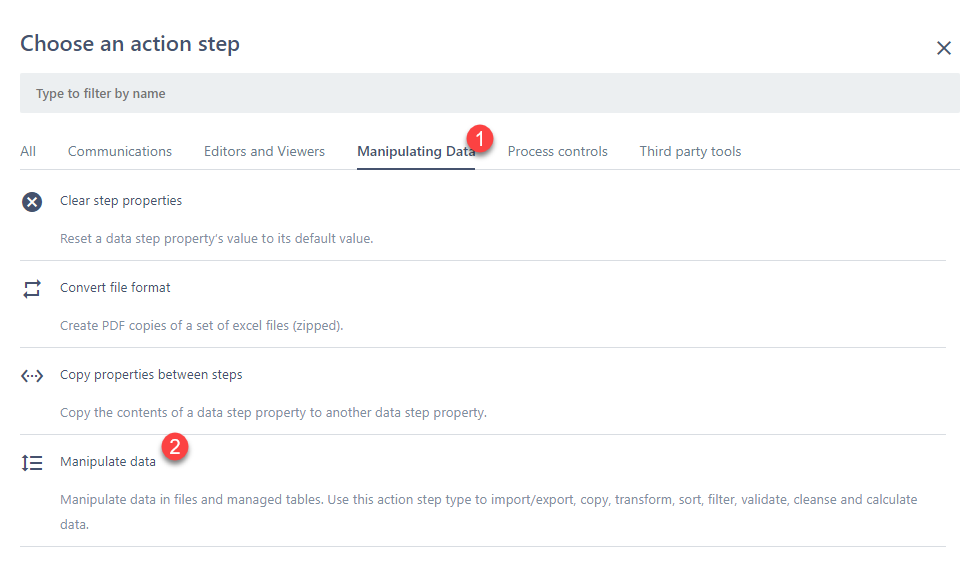Select the Convert file format action
The width and height of the screenshot is (966, 565).
[x=115, y=288]
